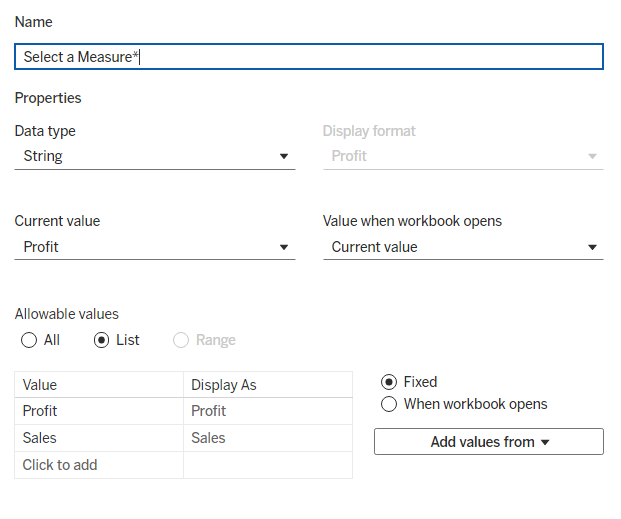Viewport: 621px width, 519px height.
Task: Click the Current value dropdown arrow icon
Action: point(284,248)
